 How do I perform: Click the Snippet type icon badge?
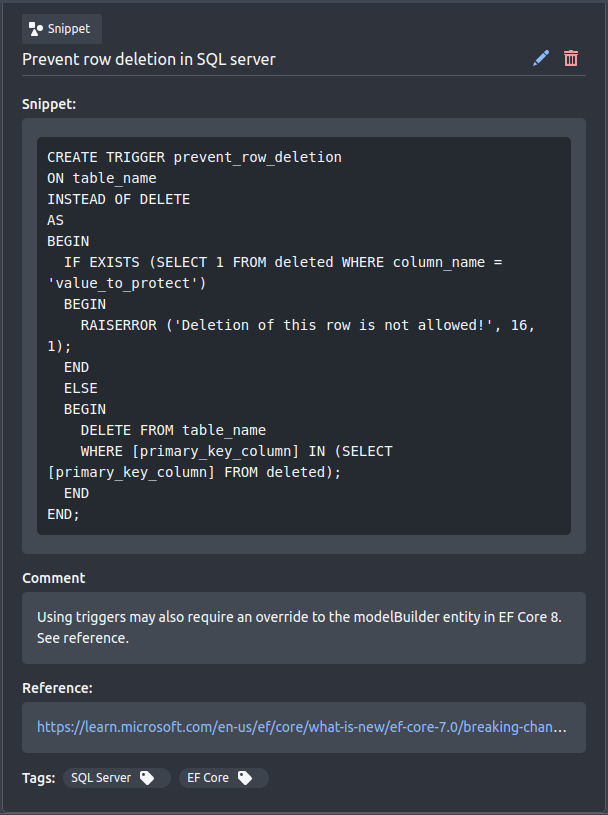(62, 29)
